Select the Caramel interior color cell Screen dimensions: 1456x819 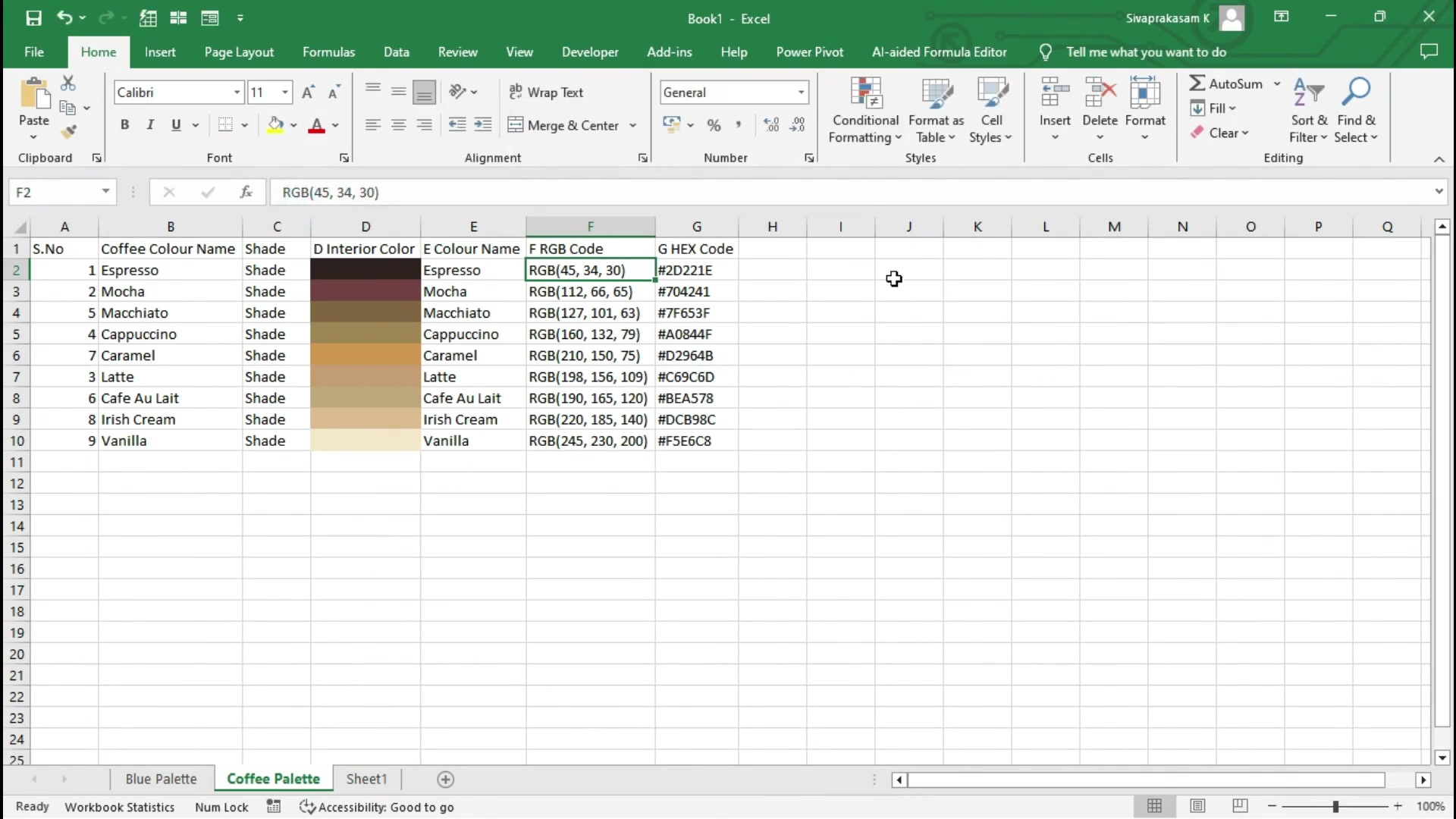(366, 356)
